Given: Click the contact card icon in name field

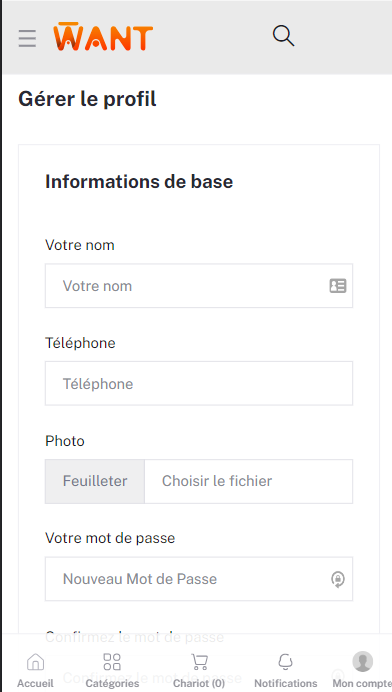Looking at the screenshot, I should click(x=338, y=286).
